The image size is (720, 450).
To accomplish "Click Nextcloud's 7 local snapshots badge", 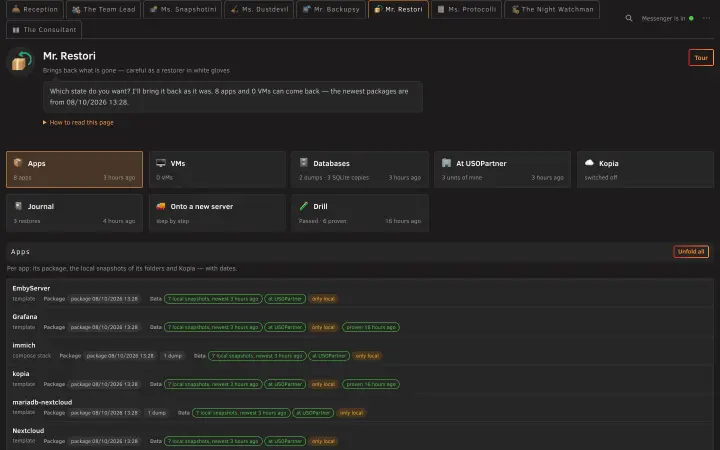I will [x=213, y=441].
